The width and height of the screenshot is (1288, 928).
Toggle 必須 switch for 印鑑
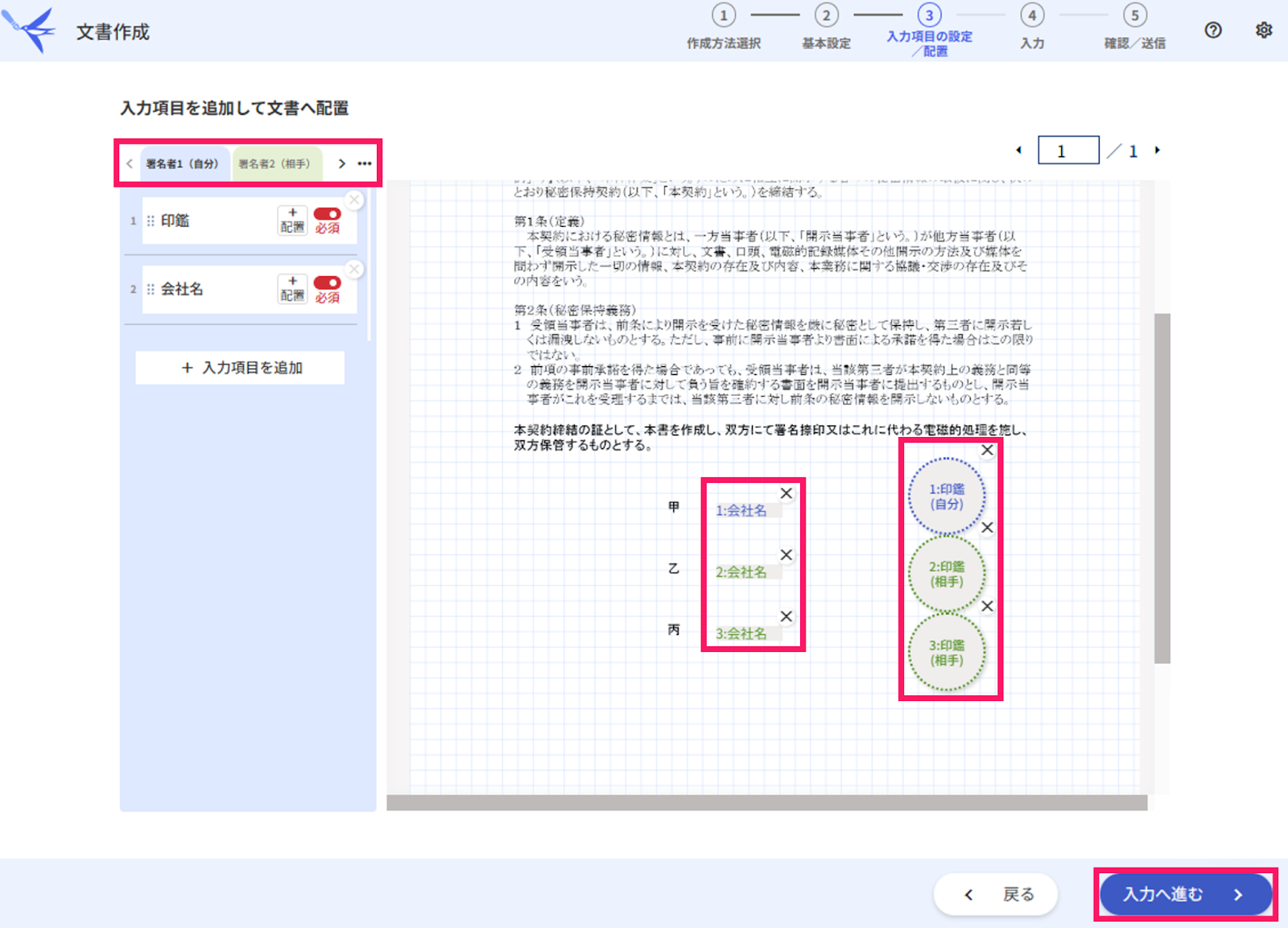[327, 214]
